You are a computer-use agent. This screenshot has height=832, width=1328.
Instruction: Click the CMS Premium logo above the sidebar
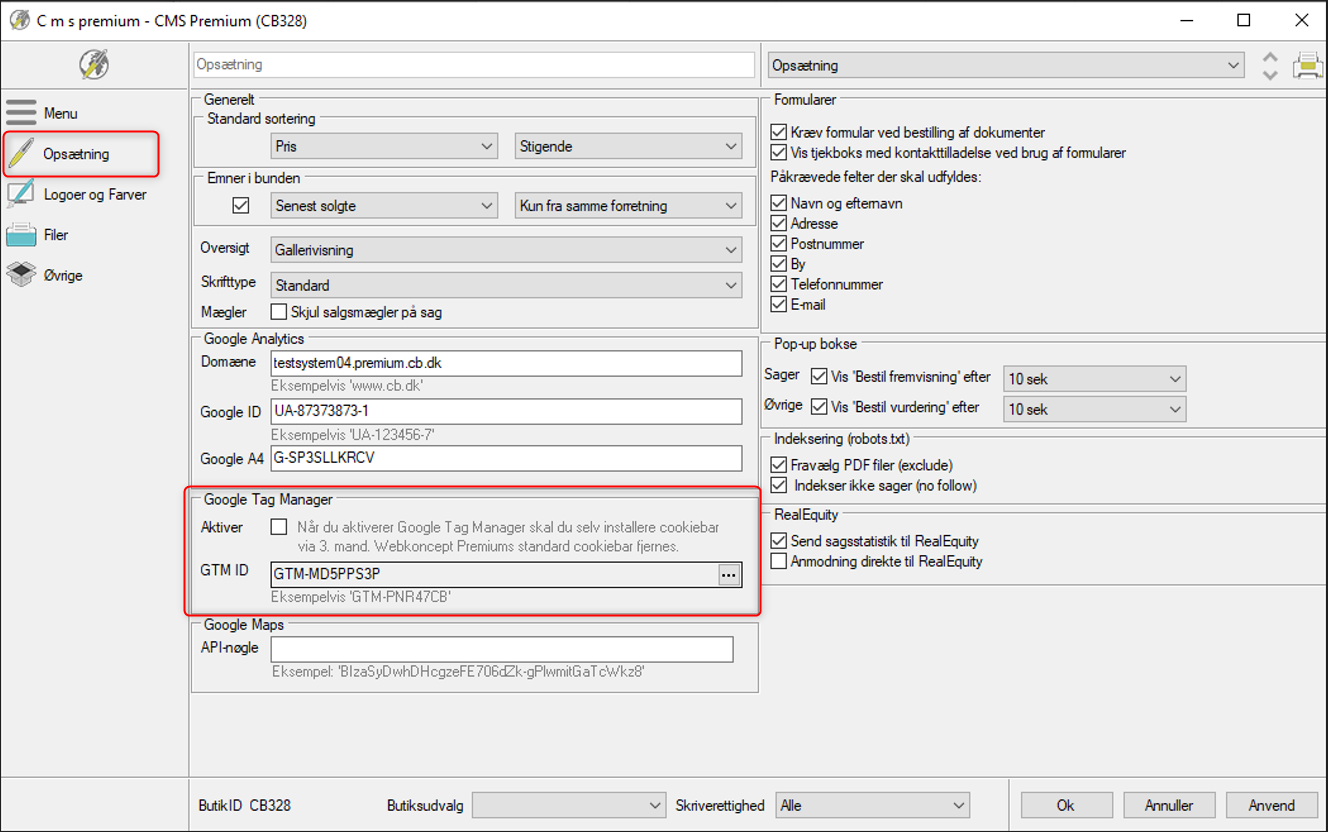tap(94, 65)
